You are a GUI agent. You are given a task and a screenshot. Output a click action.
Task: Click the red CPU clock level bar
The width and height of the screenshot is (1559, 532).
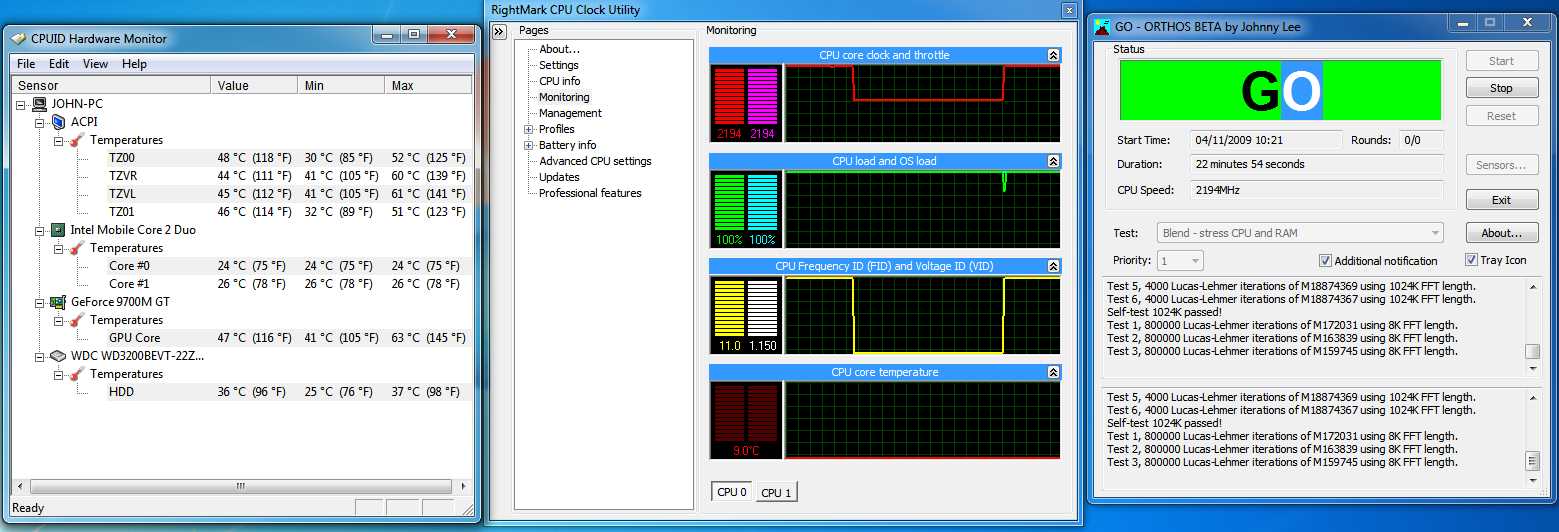pos(730,97)
